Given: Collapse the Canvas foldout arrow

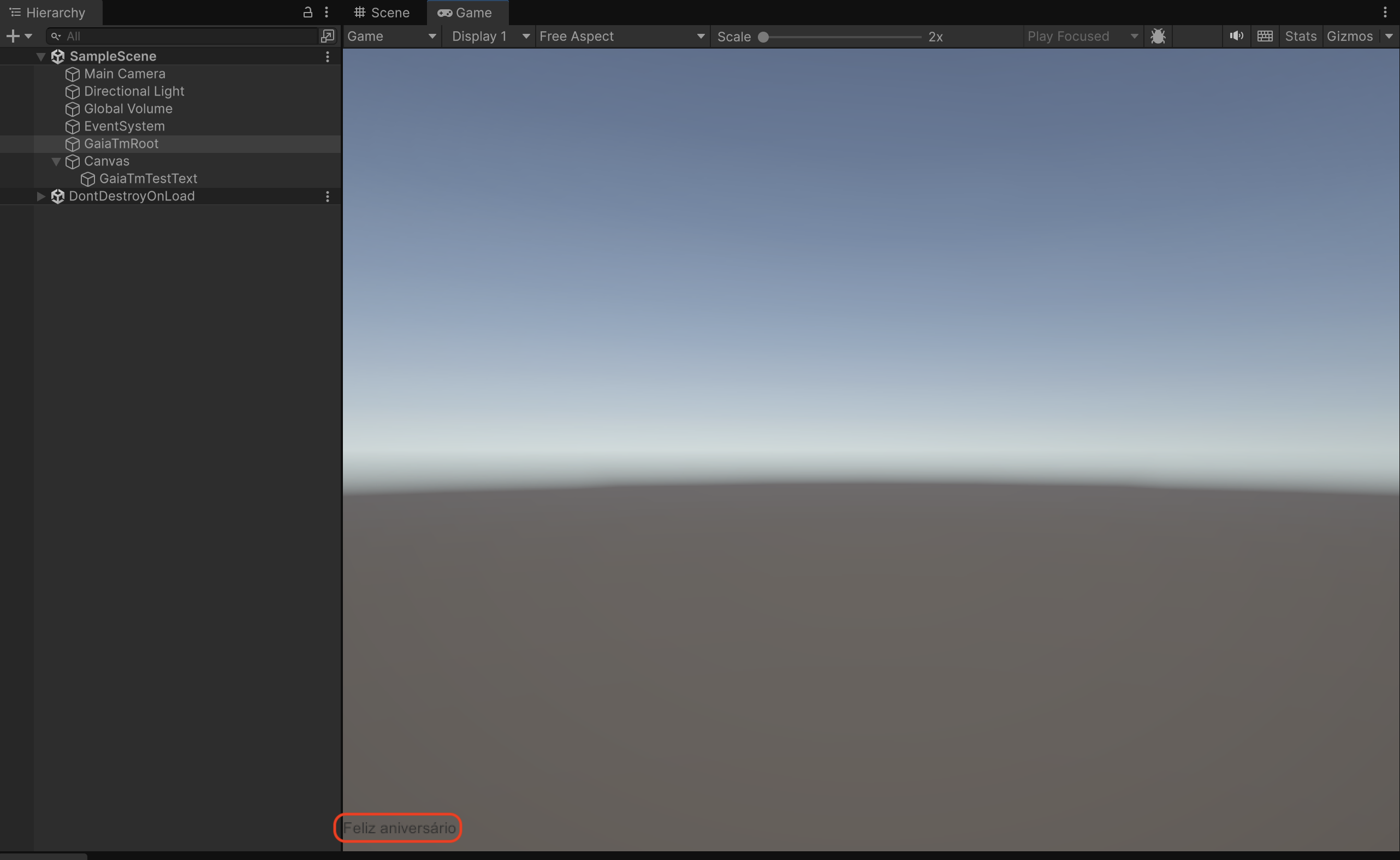Looking at the screenshot, I should tap(56, 162).
